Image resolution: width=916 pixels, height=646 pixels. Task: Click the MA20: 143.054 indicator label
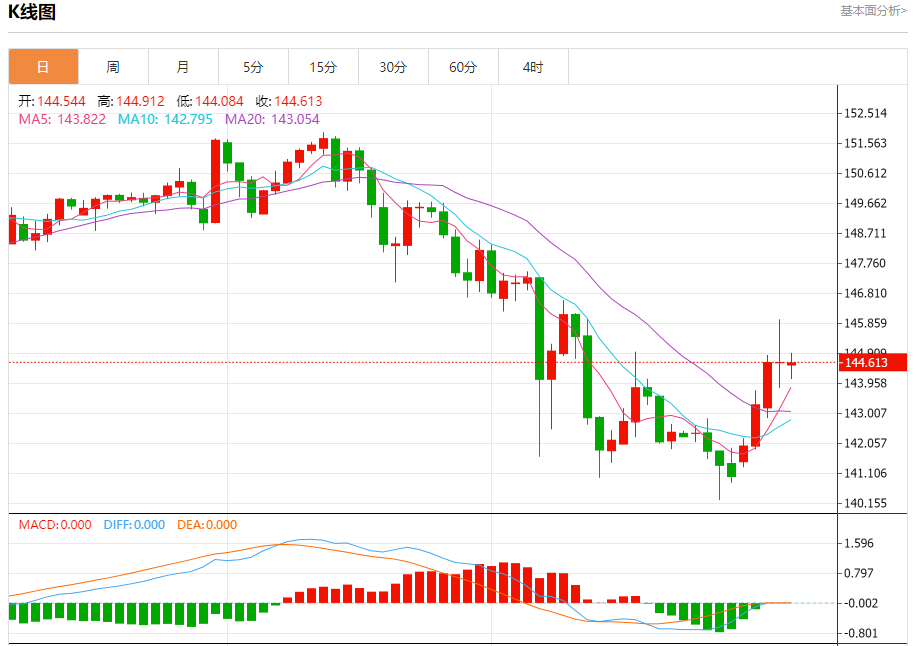pyautogui.click(x=272, y=119)
